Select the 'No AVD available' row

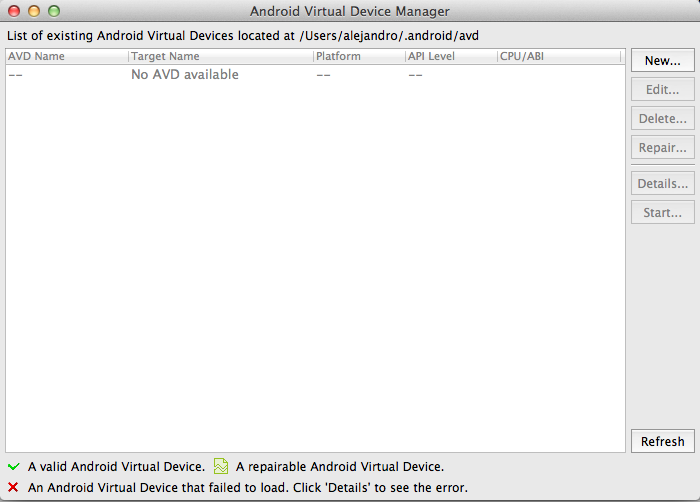pyautogui.click(x=315, y=75)
